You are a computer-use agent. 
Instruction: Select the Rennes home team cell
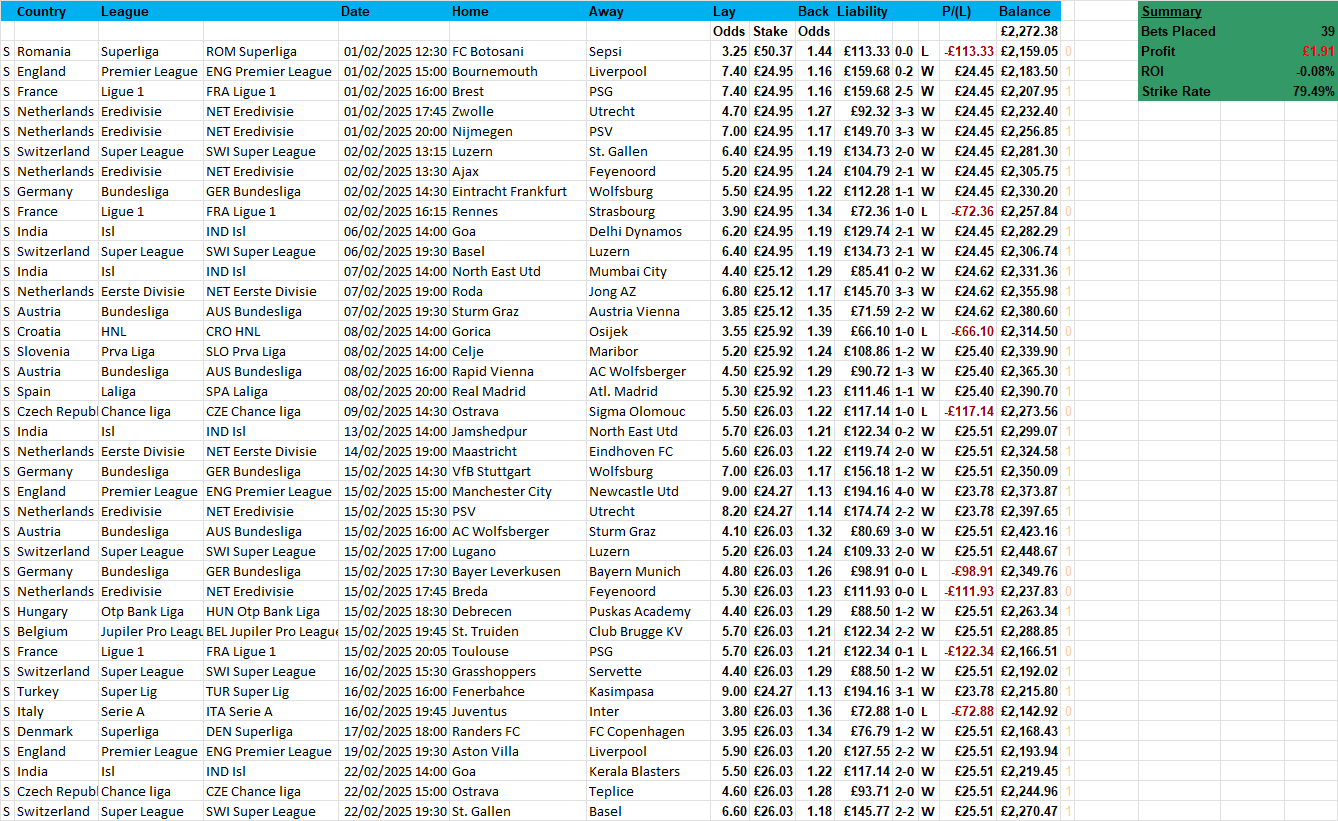[x=517, y=211]
